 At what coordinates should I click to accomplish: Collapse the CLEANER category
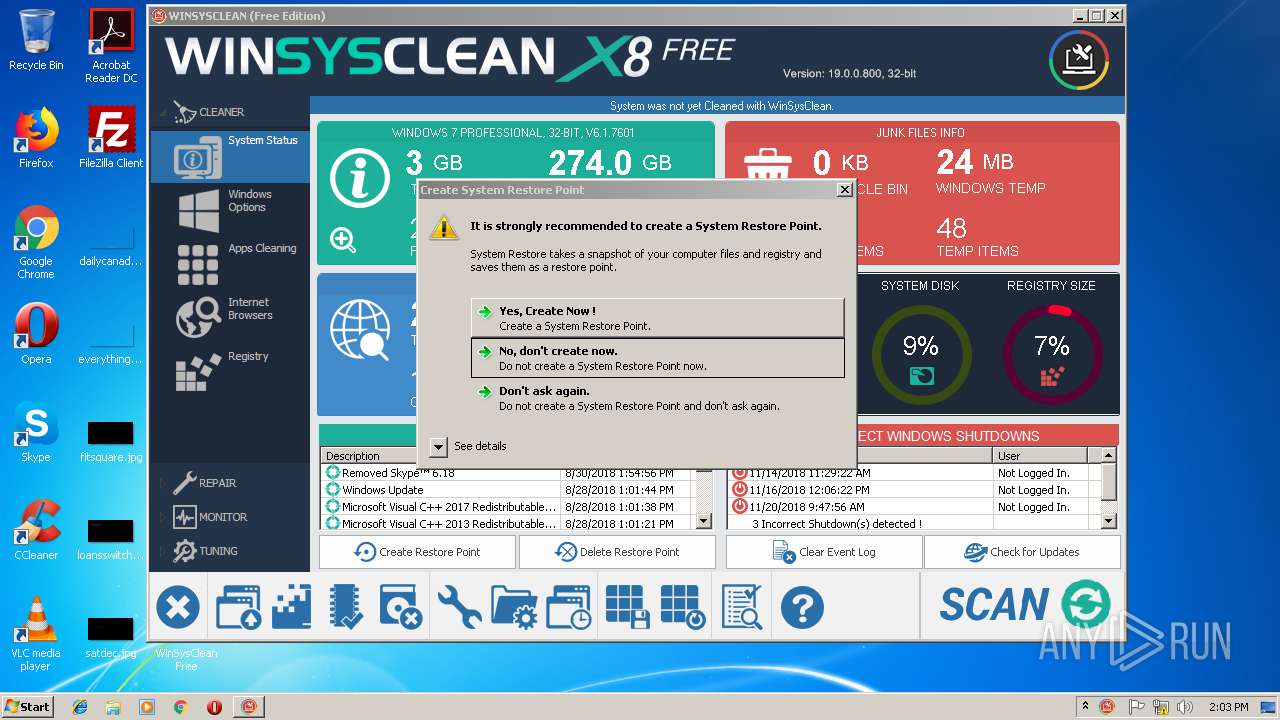click(x=165, y=112)
